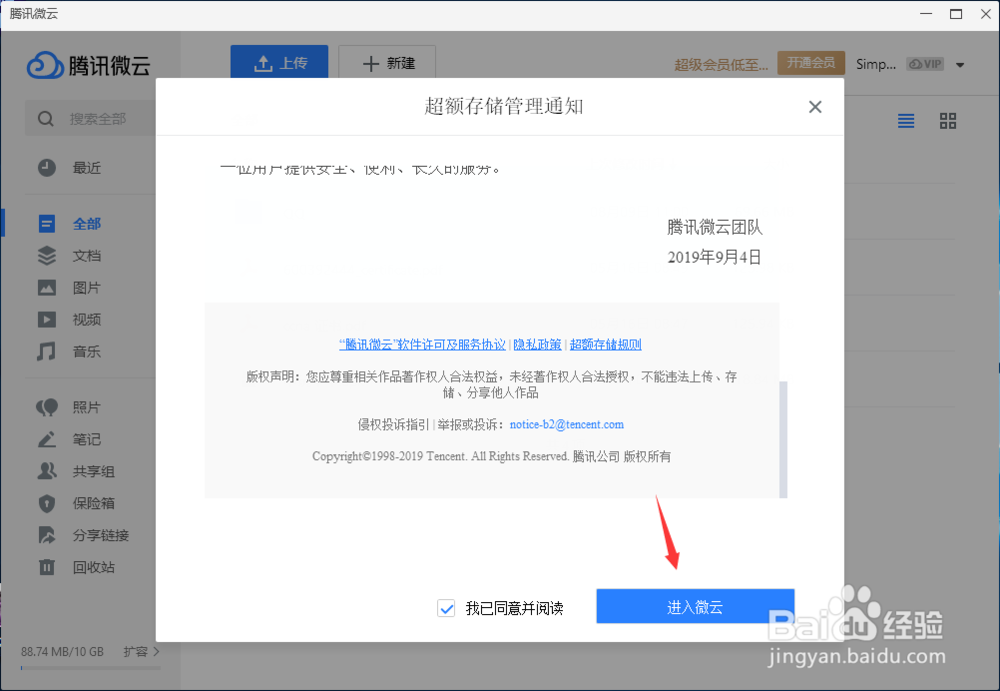Select the 全部 all-files icon

click(47, 224)
